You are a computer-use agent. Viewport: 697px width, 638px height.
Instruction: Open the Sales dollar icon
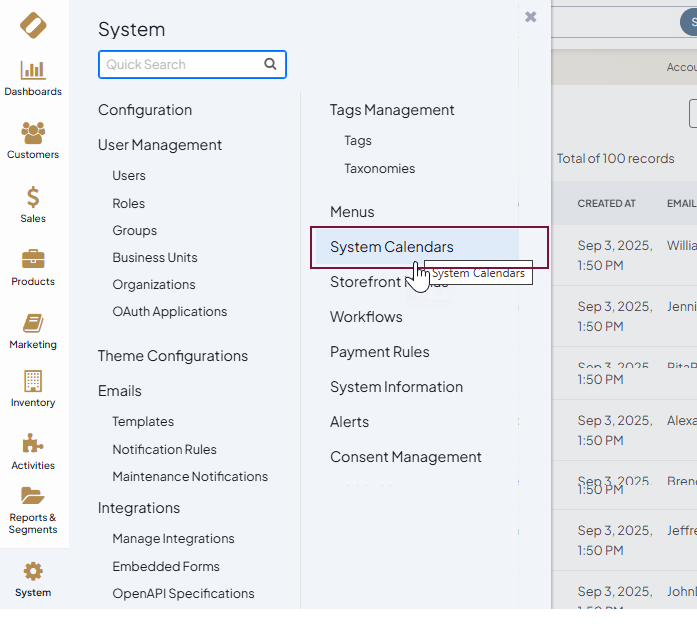tap(33, 197)
